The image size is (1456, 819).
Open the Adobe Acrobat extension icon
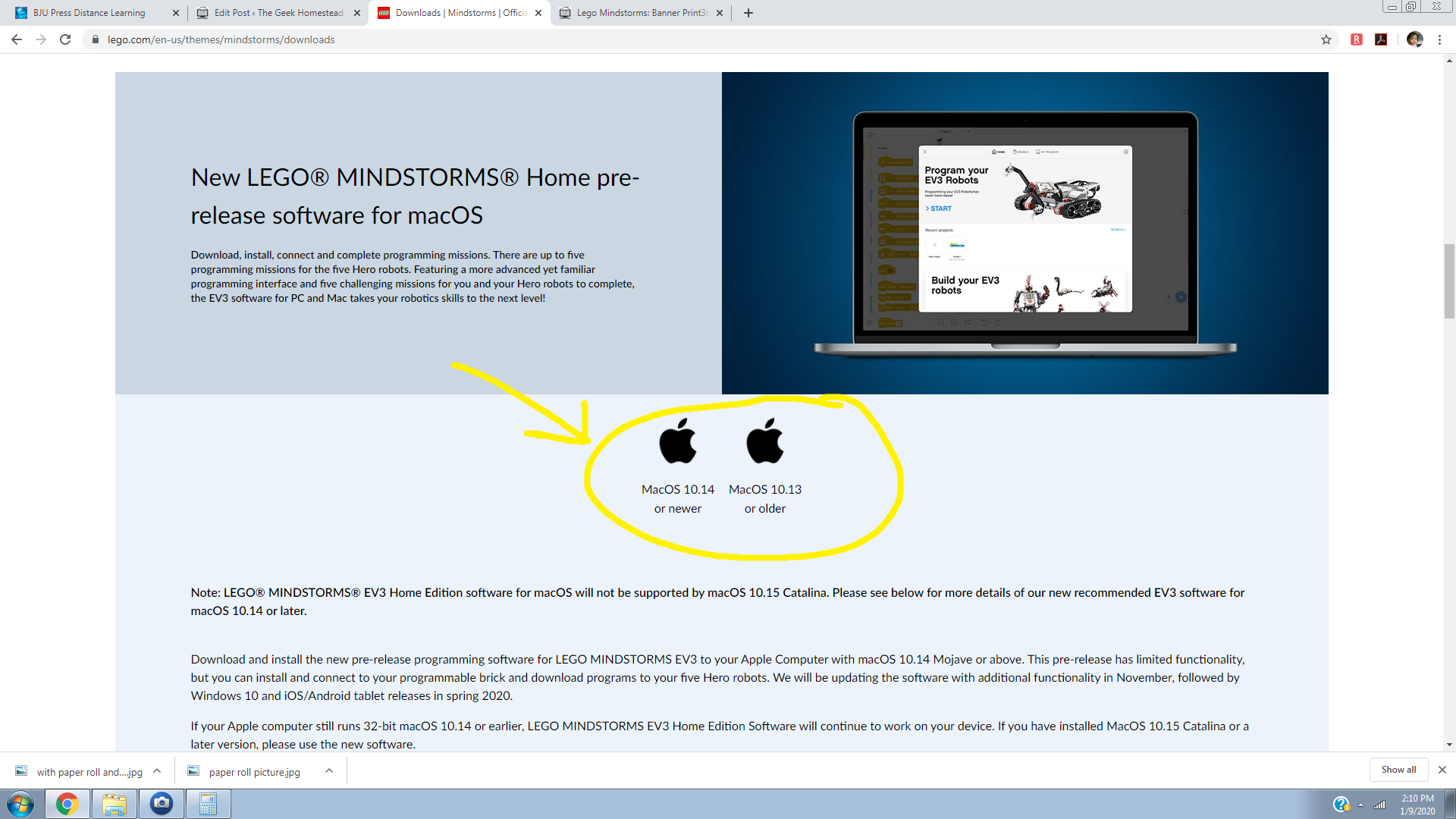pos(1381,39)
